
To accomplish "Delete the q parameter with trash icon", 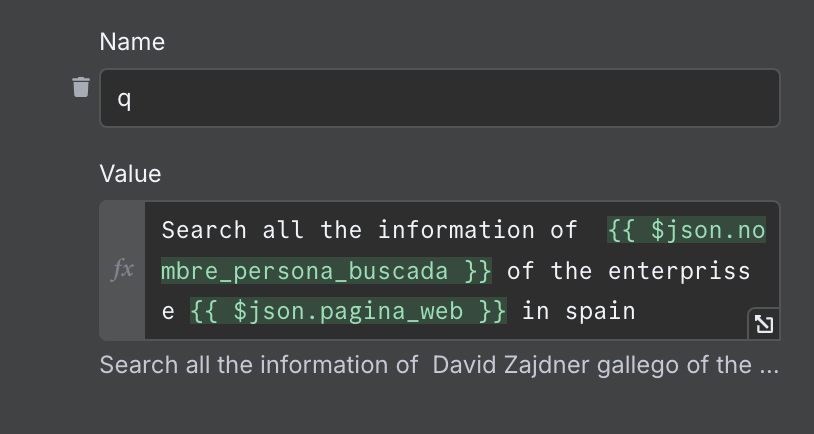I will tap(81, 87).
